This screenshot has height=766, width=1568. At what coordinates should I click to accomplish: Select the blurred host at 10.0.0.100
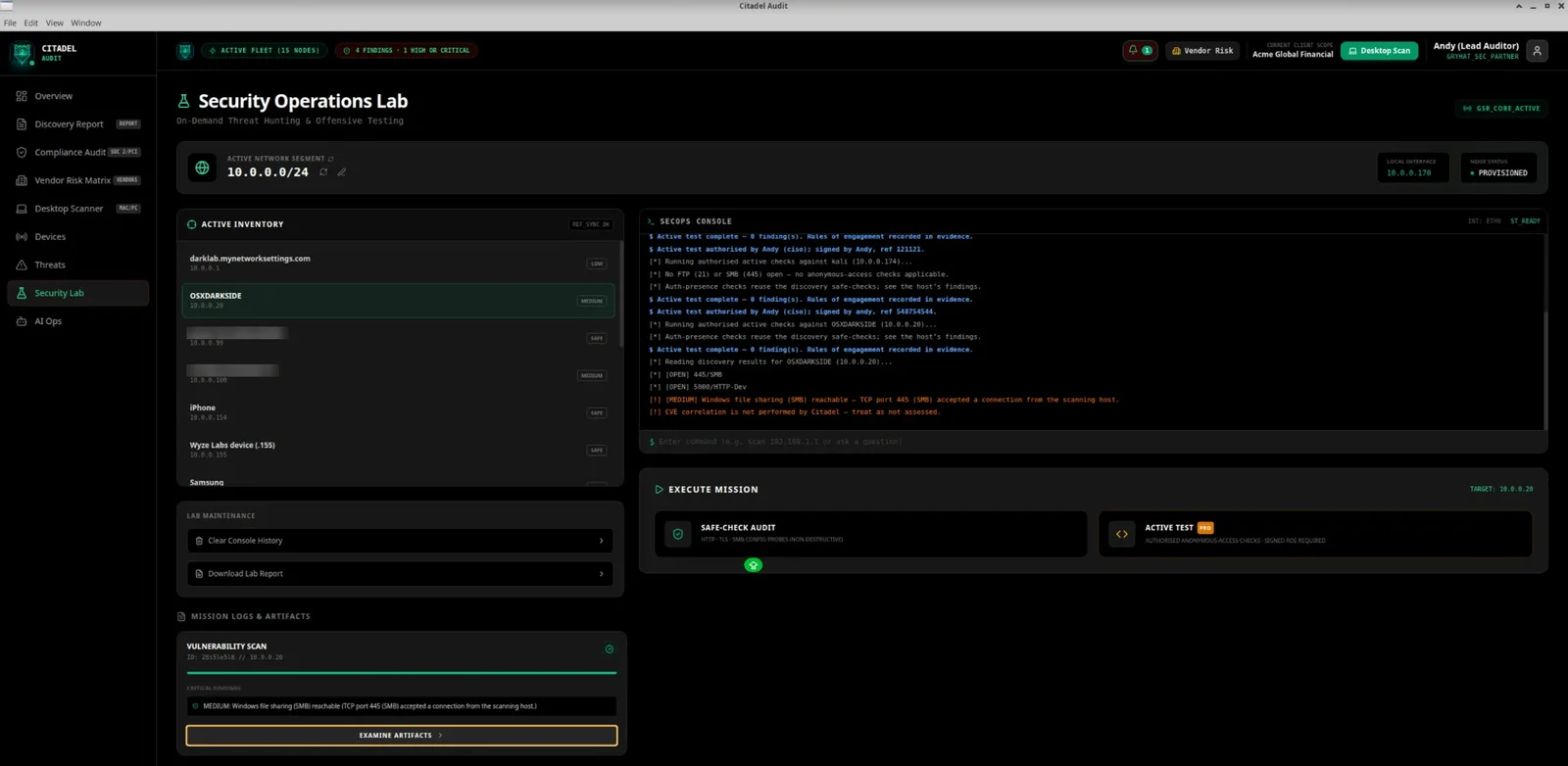398,374
